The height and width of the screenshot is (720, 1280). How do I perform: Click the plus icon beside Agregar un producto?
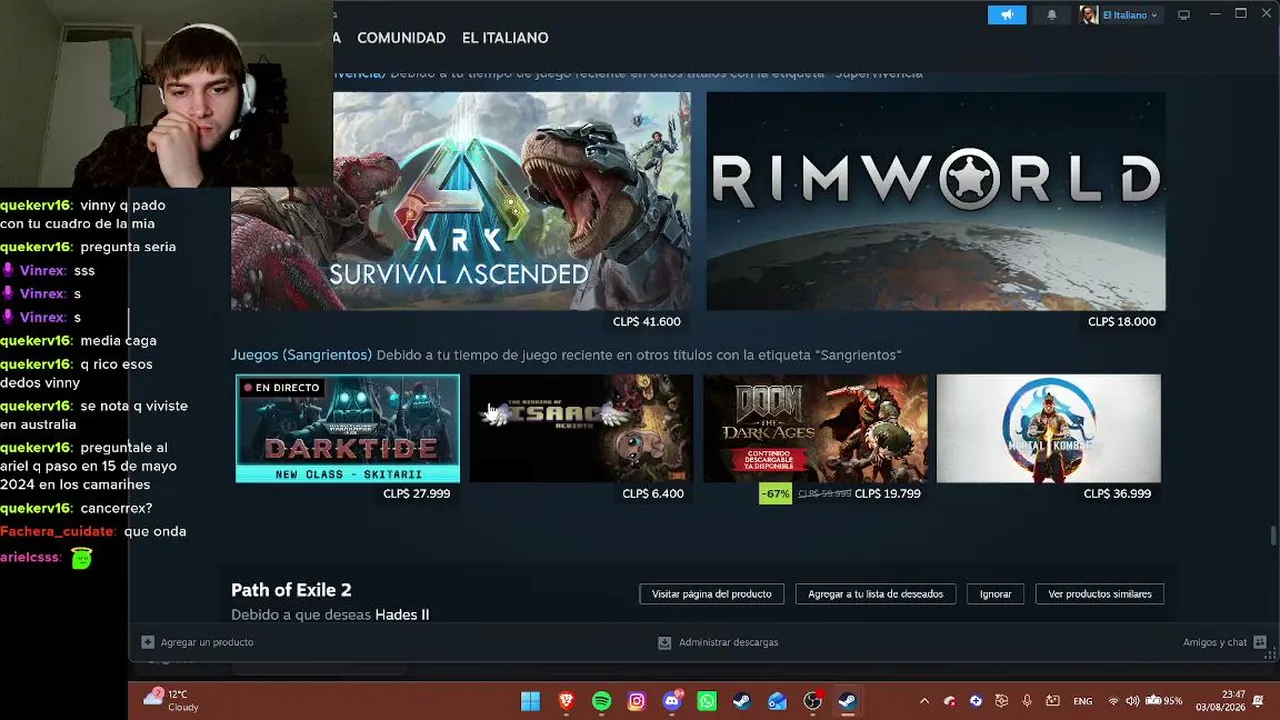tap(148, 642)
